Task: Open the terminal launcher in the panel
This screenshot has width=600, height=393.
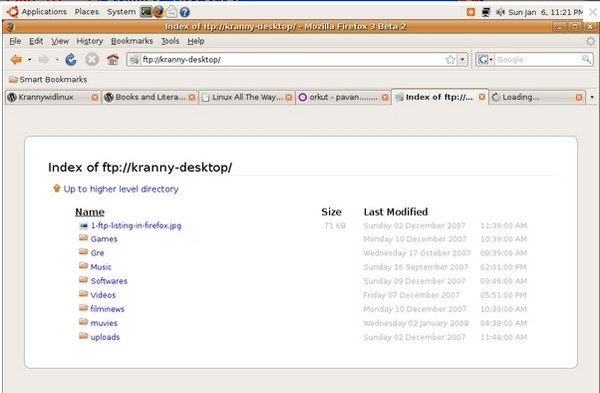Action: tap(146, 12)
